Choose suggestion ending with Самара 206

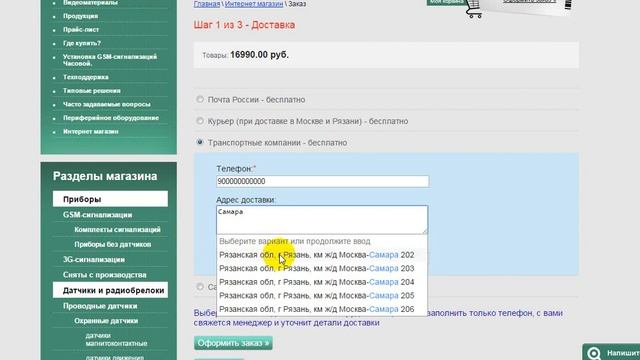322,309
